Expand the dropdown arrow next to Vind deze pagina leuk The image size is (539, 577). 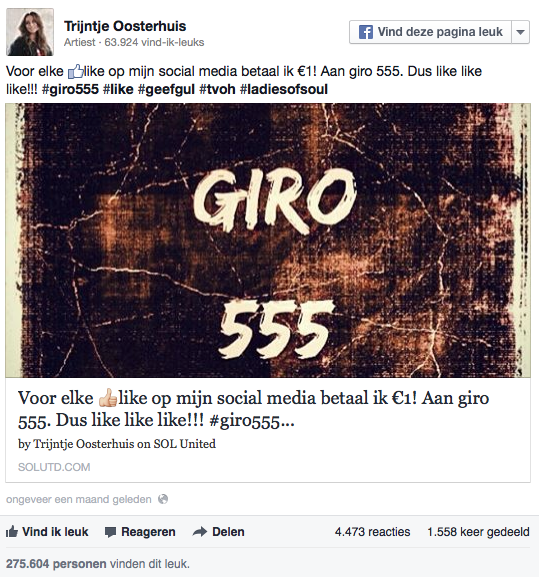(x=520, y=32)
